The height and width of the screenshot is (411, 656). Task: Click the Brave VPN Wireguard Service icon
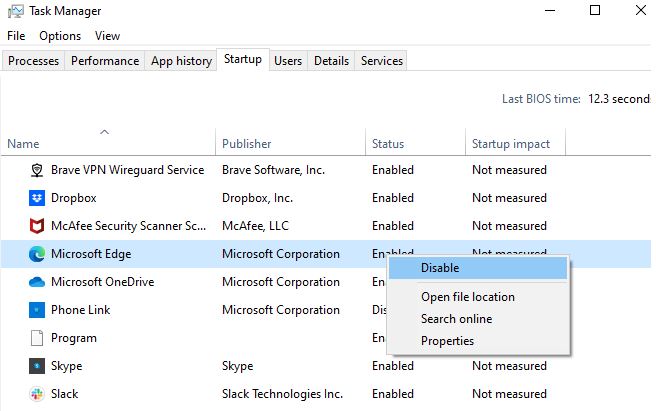[37, 170]
